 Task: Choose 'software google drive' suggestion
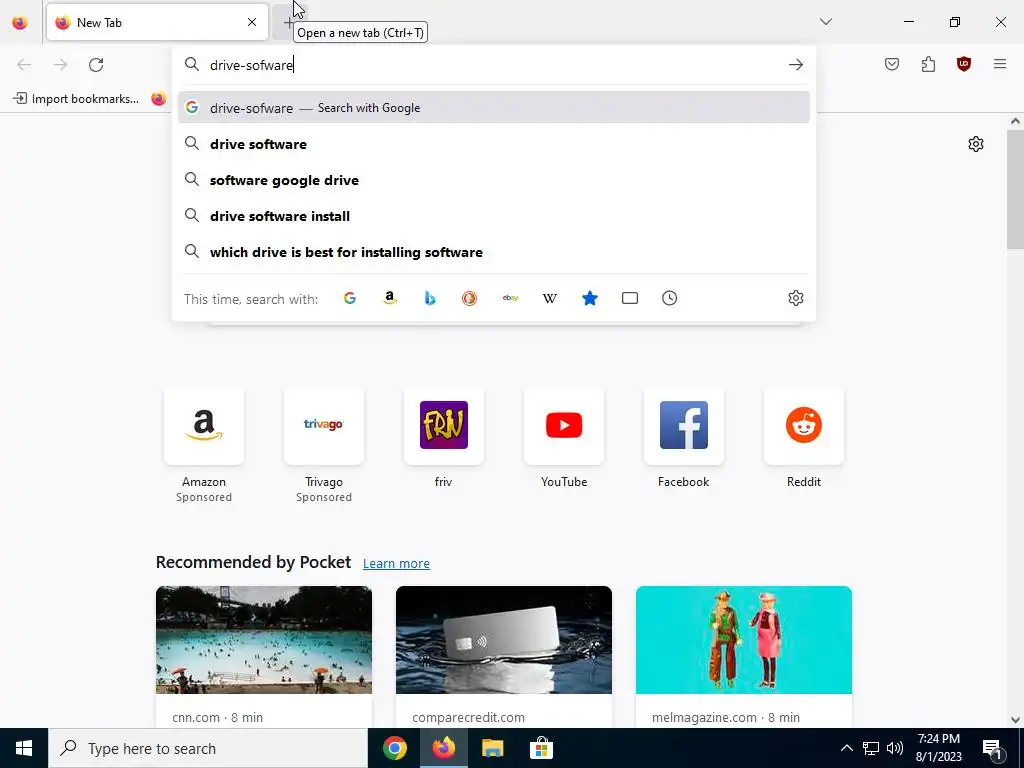(493, 180)
